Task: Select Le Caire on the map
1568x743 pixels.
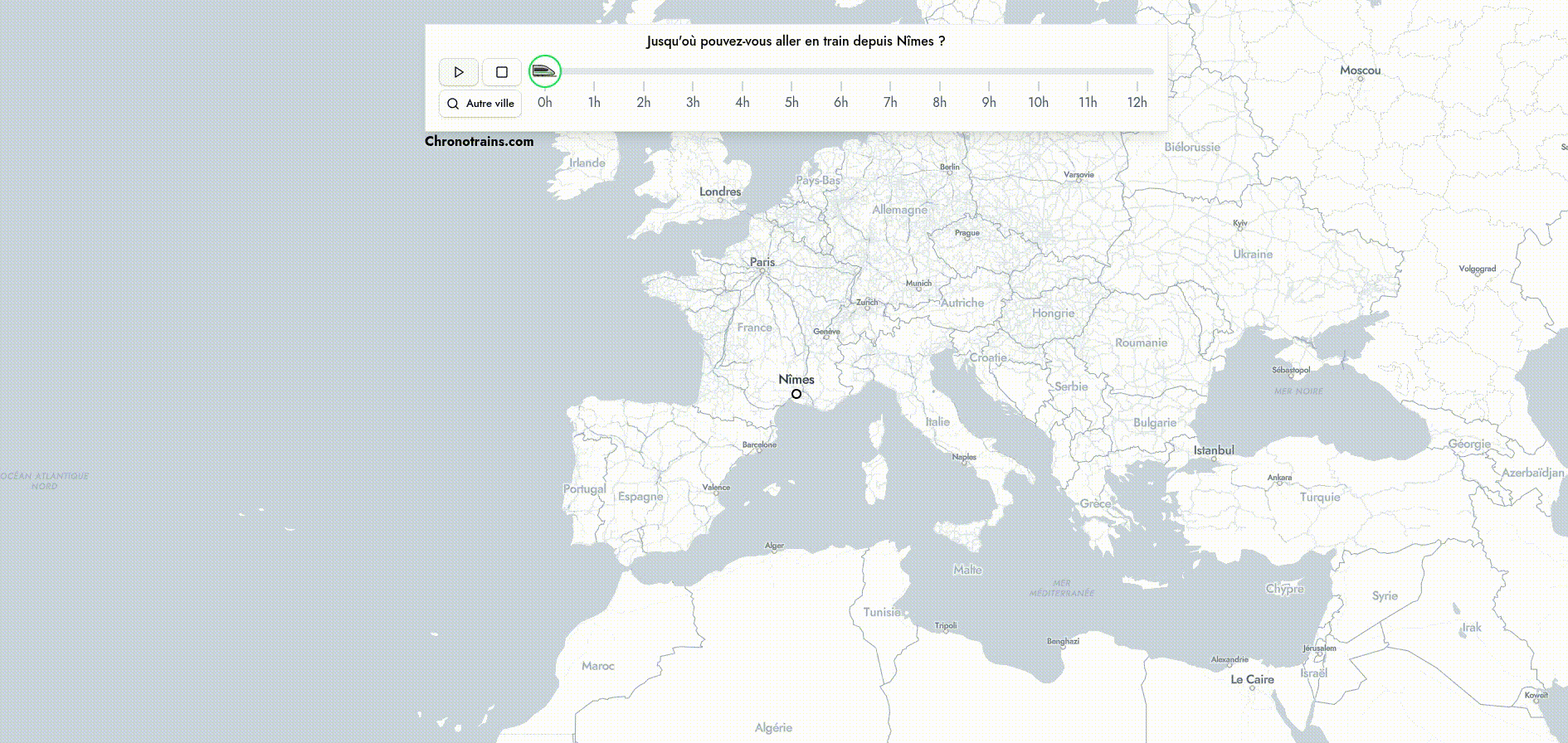Action: (x=1252, y=680)
